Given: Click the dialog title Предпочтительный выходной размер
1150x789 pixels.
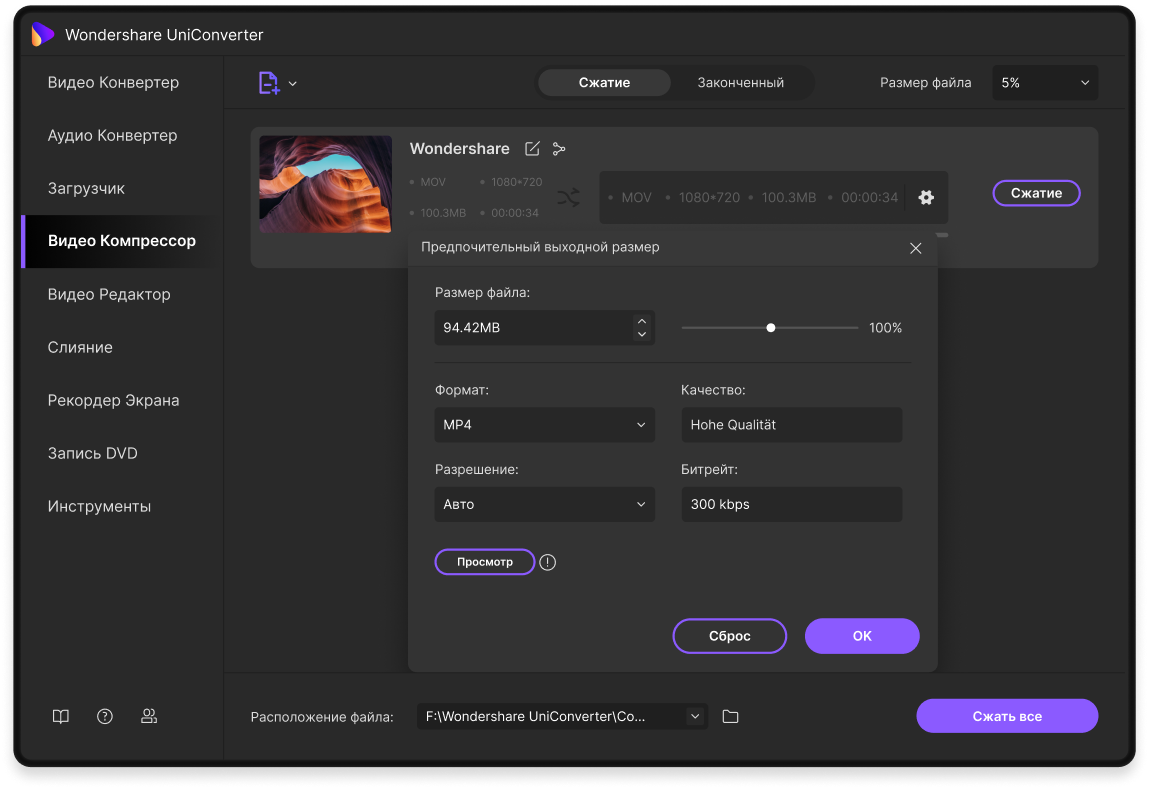Looking at the screenshot, I should 540,247.
